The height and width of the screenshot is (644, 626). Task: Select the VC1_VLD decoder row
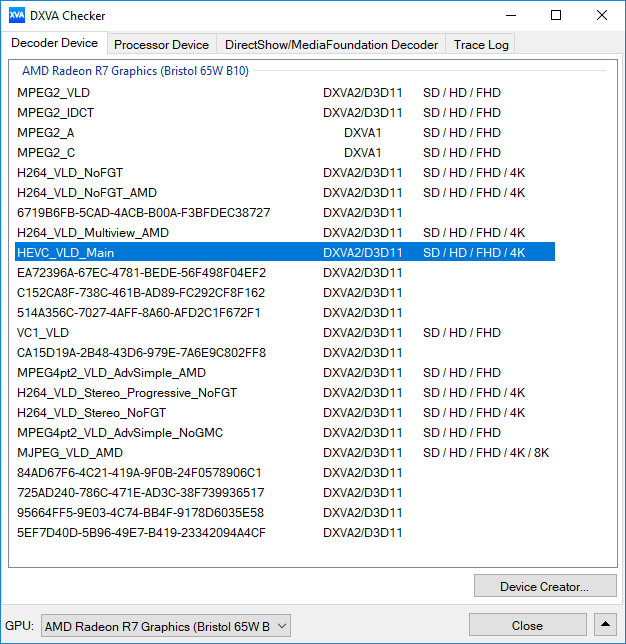[x=285, y=333]
